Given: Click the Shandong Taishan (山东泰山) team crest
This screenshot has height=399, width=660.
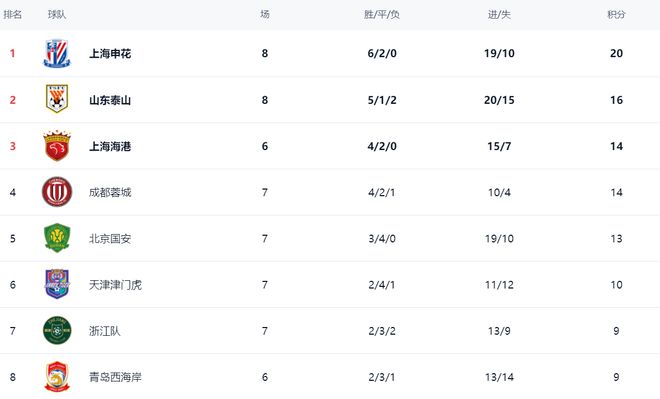Looking at the screenshot, I should click(57, 99).
